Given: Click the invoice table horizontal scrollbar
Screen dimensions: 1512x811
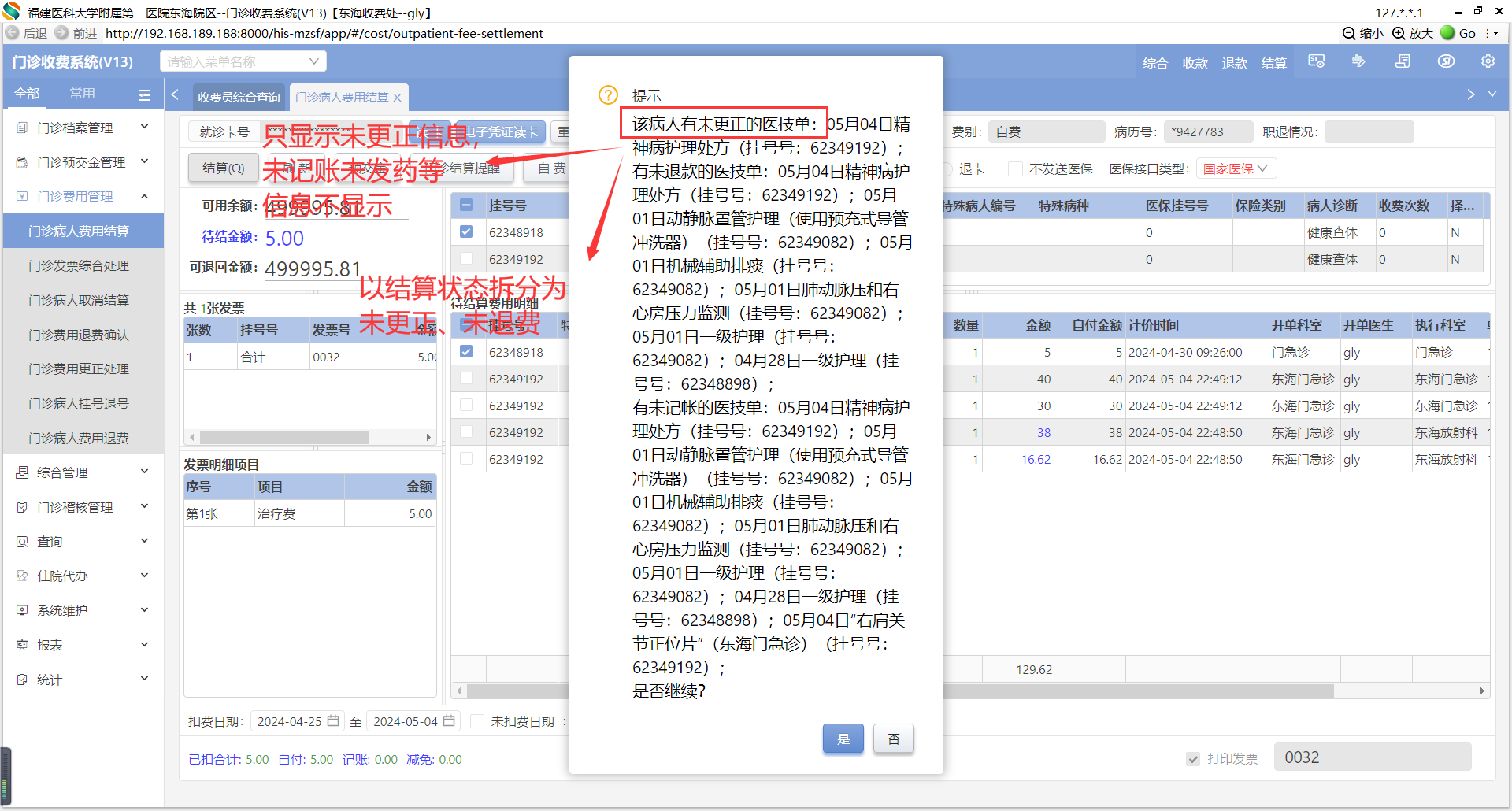Looking at the screenshot, I should 284,437.
